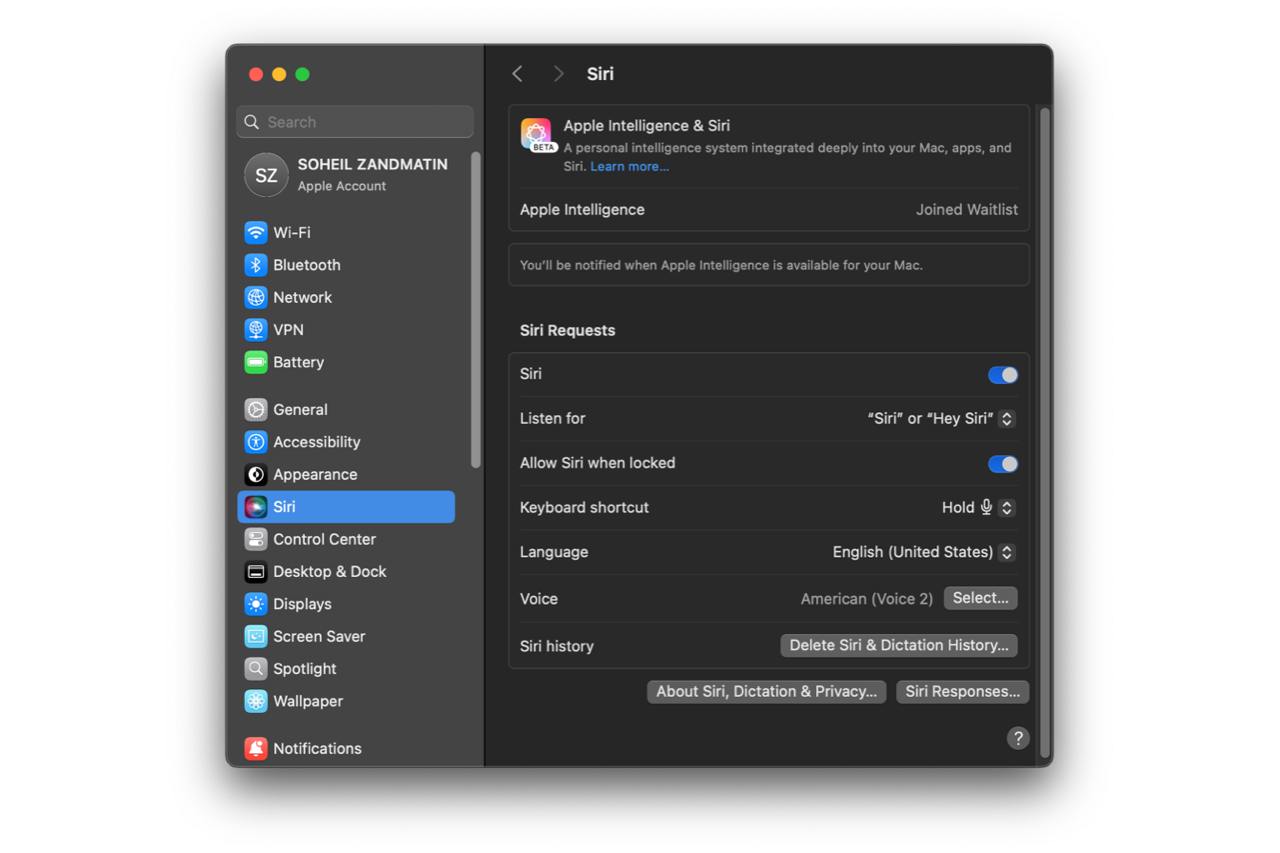Select Displays in the sidebar
This screenshot has height=853, width=1280.
tap(346, 604)
